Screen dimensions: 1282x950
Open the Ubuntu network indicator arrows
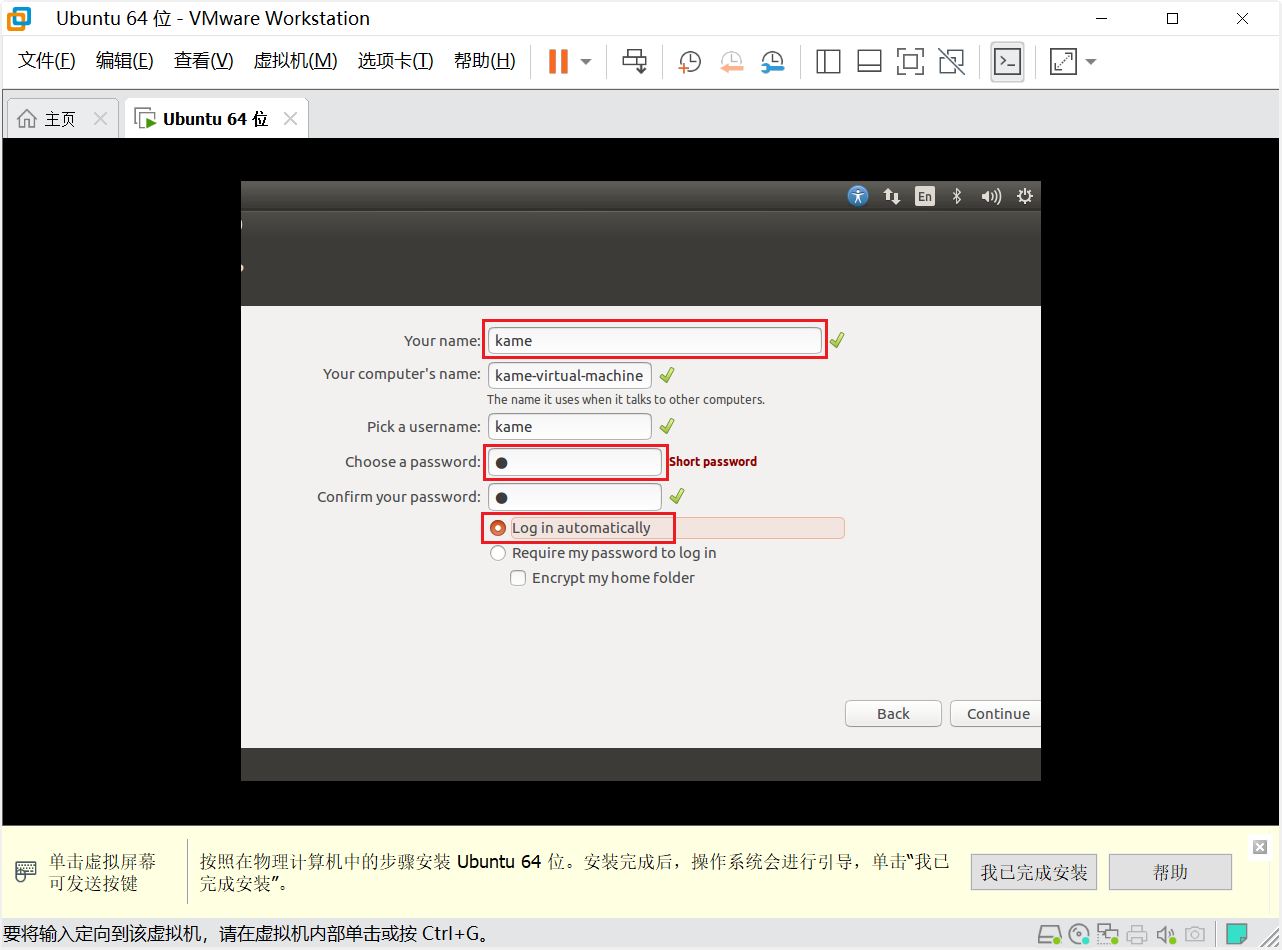pyautogui.click(x=891, y=196)
